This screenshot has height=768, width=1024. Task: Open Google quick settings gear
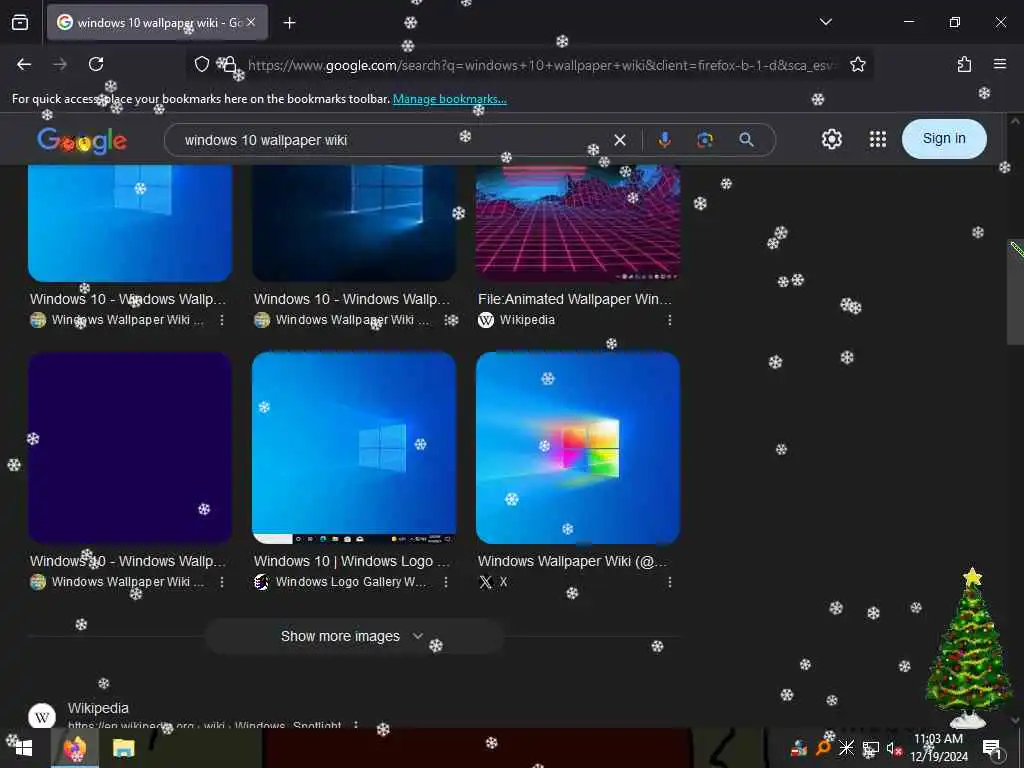[x=831, y=139]
